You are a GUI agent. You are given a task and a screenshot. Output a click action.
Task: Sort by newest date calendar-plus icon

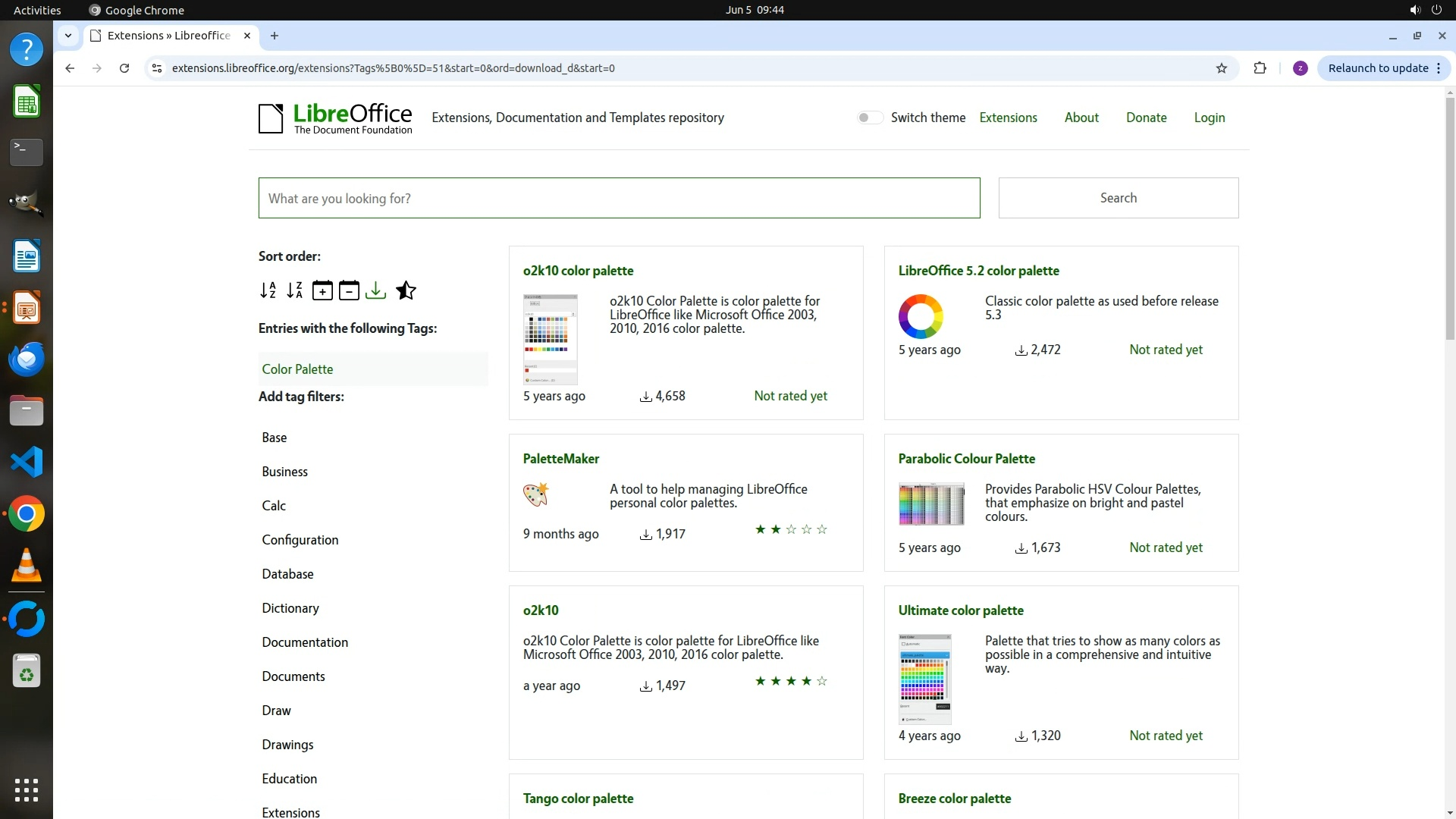tap(322, 290)
